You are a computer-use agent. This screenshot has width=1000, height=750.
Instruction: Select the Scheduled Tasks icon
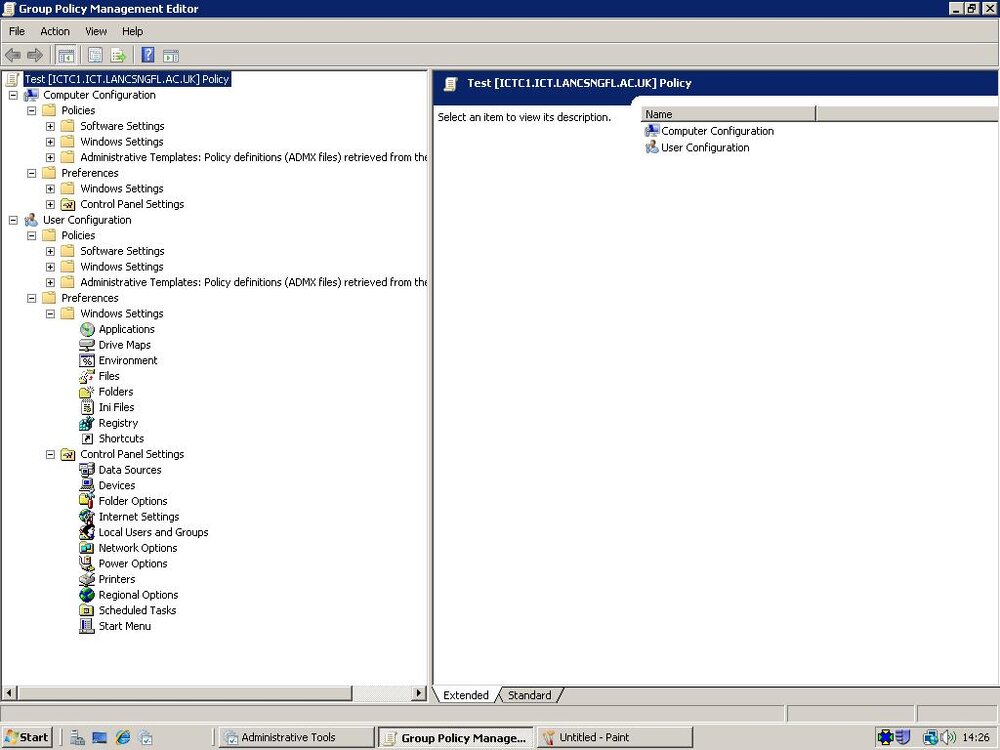[x=87, y=611]
